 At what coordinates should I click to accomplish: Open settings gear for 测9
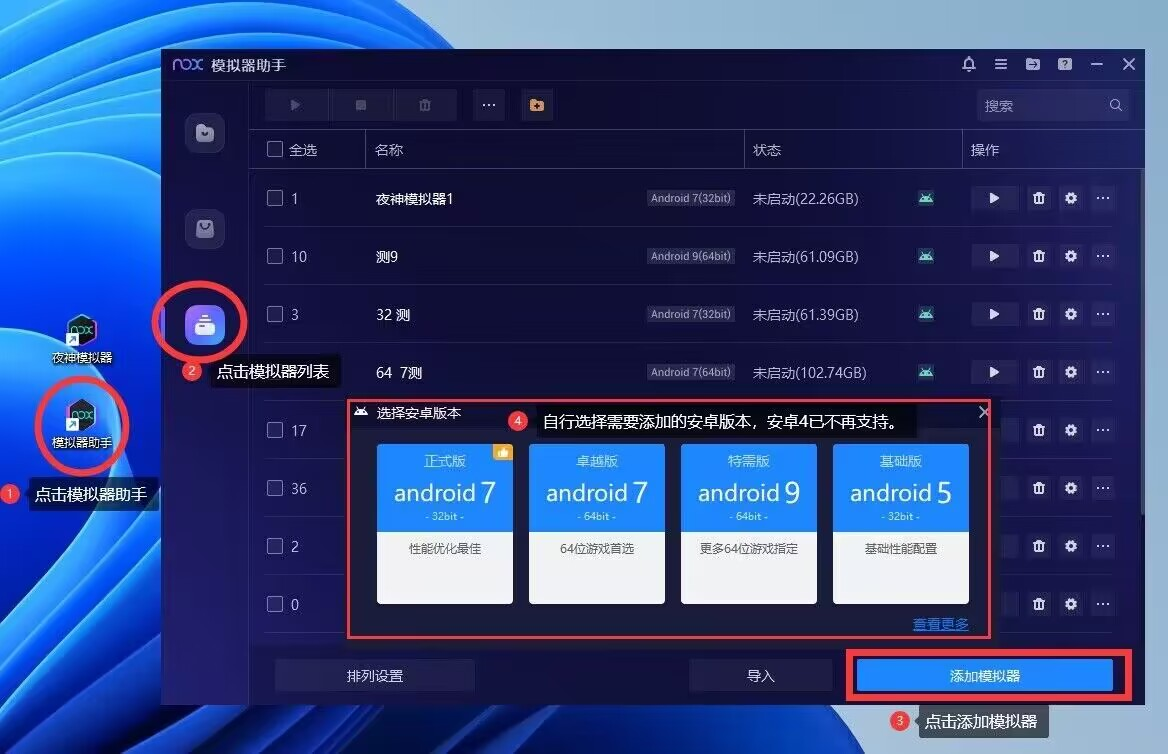(1070, 256)
